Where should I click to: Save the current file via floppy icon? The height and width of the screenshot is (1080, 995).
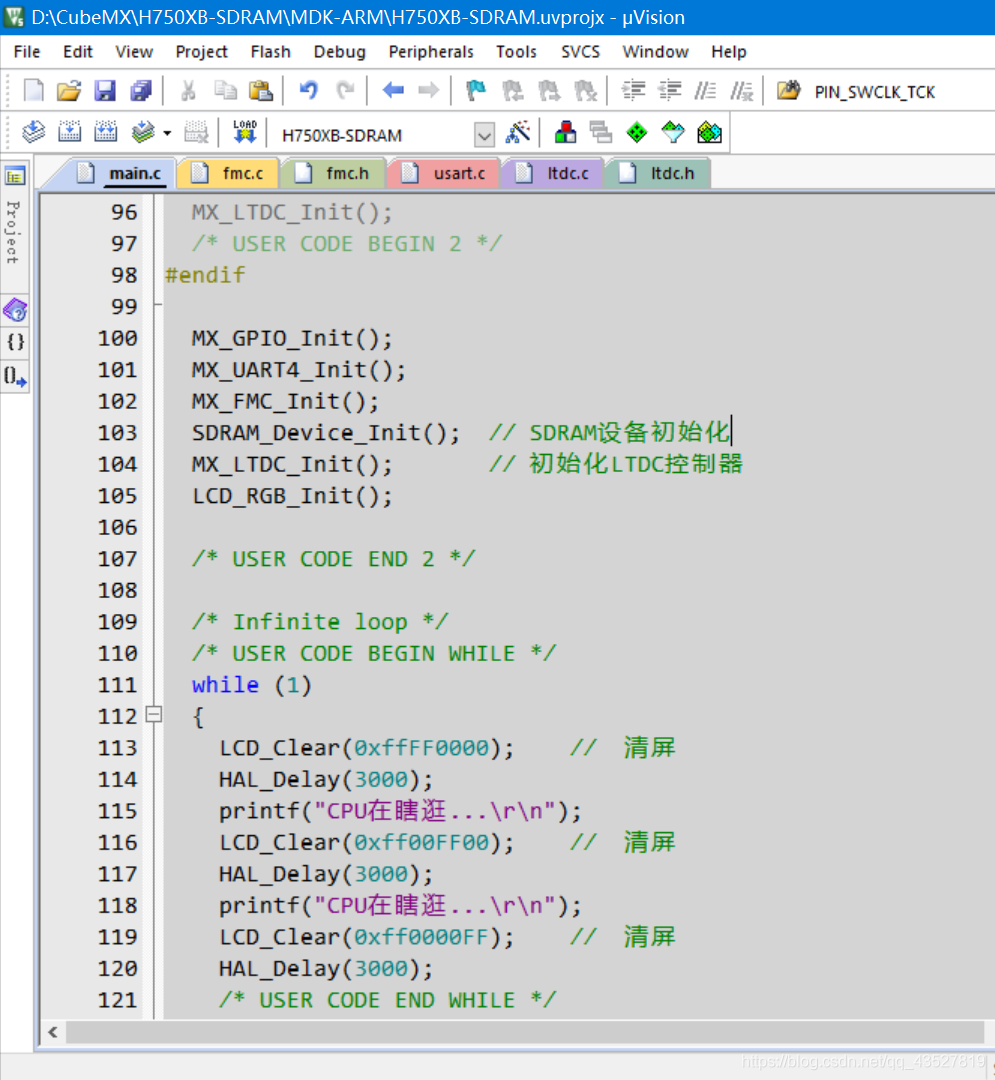coord(105,90)
